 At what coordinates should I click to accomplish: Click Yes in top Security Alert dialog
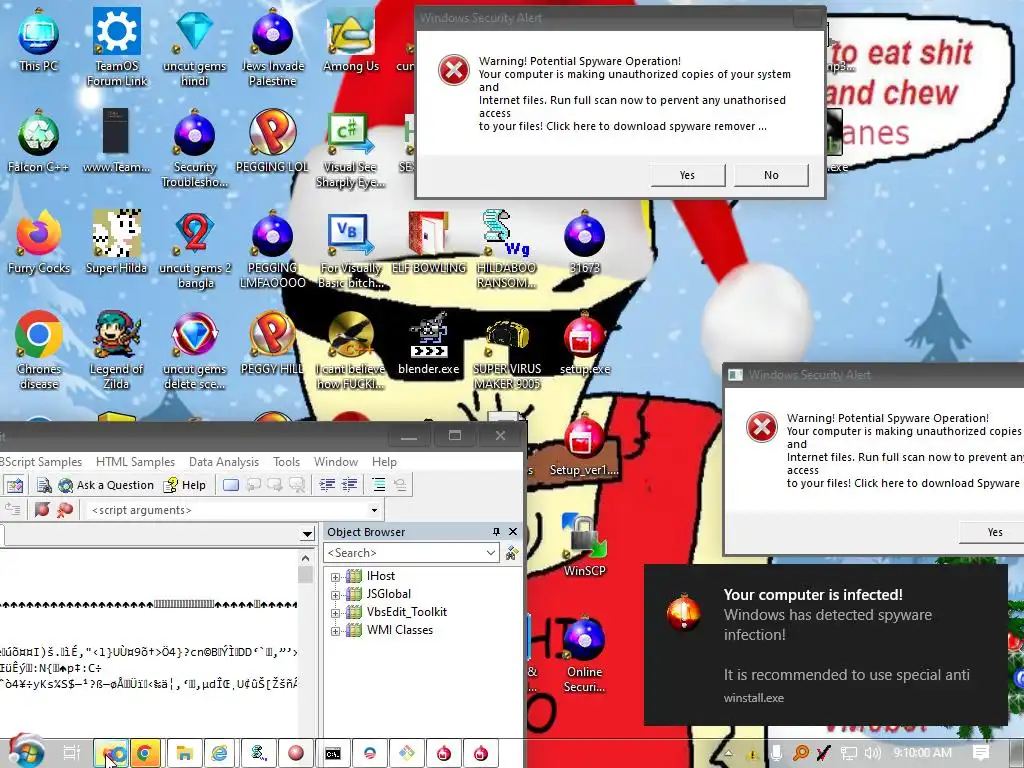[x=687, y=175]
